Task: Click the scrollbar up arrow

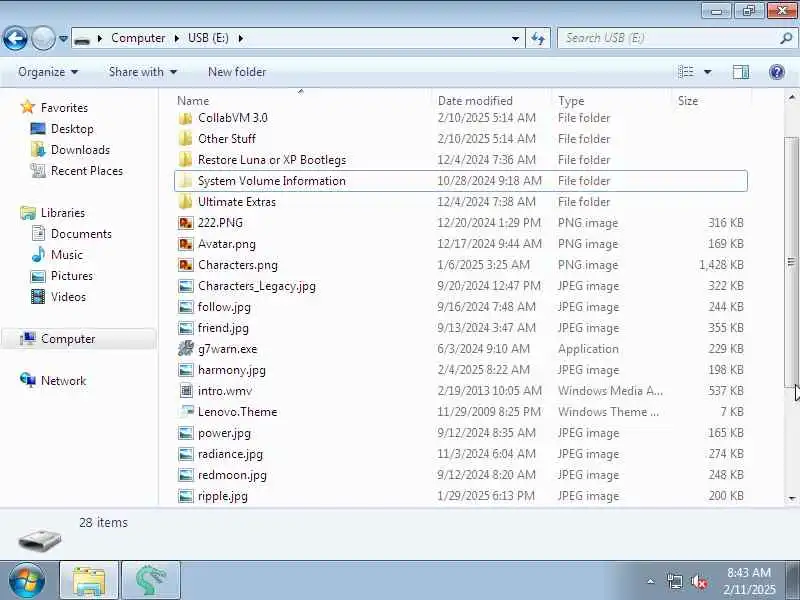Action: click(791, 96)
